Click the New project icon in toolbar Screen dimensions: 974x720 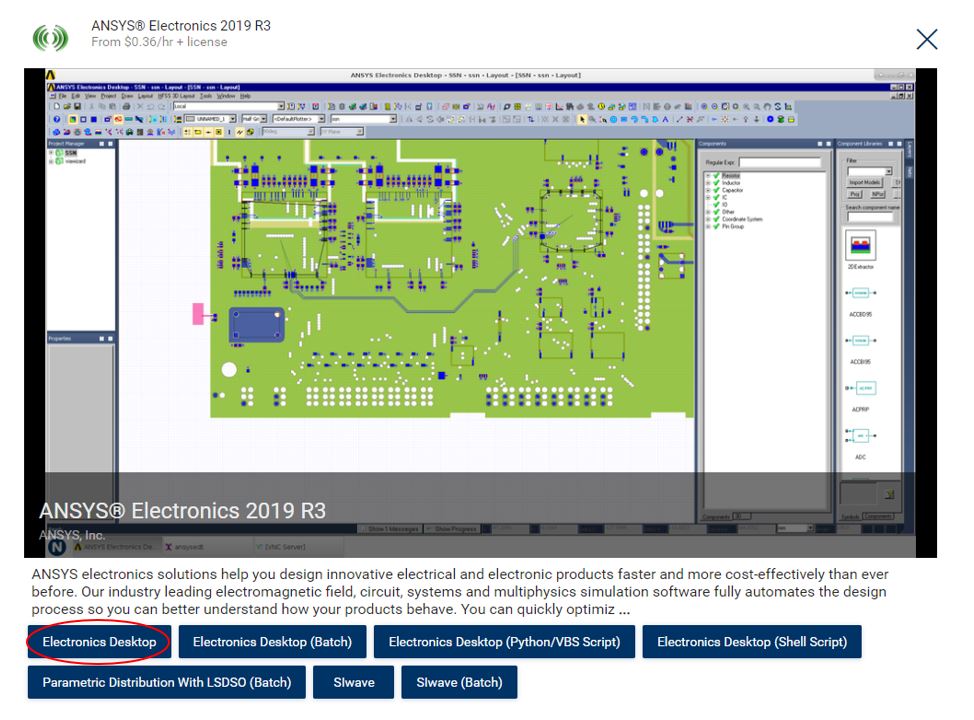[x=57, y=106]
